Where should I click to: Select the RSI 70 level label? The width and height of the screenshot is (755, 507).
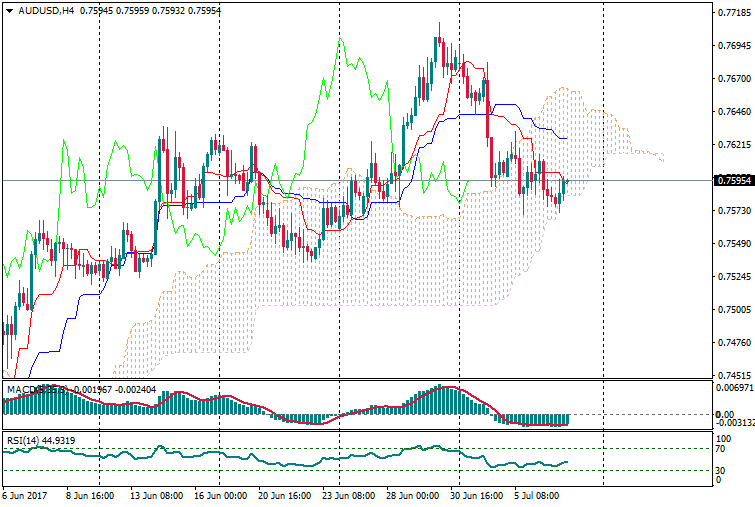pos(718,450)
